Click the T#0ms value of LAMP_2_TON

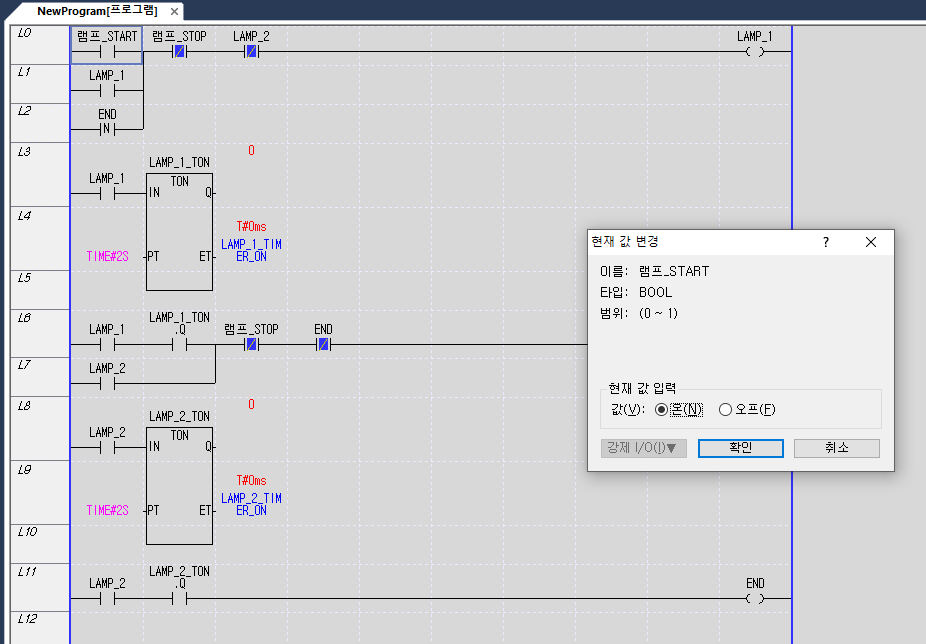(252, 480)
